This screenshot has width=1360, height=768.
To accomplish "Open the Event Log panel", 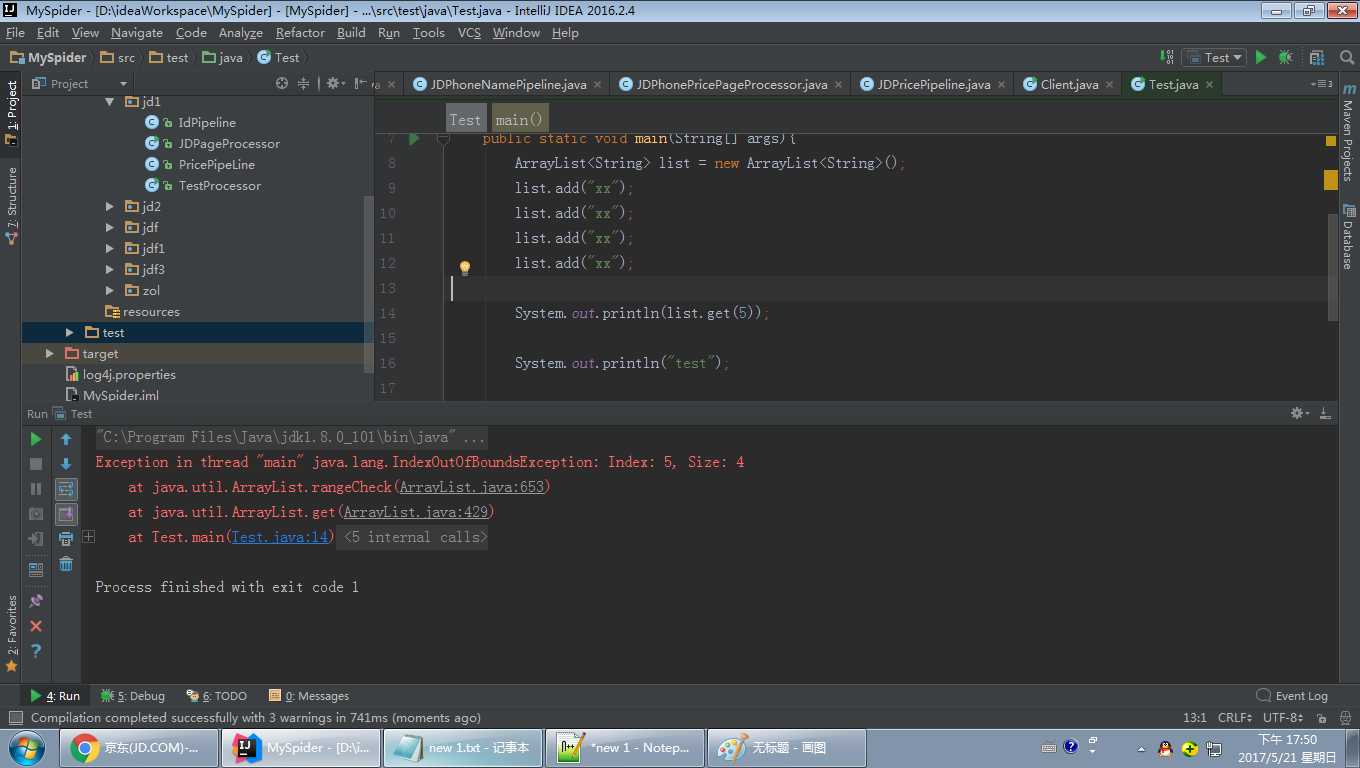I will [1292, 696].
